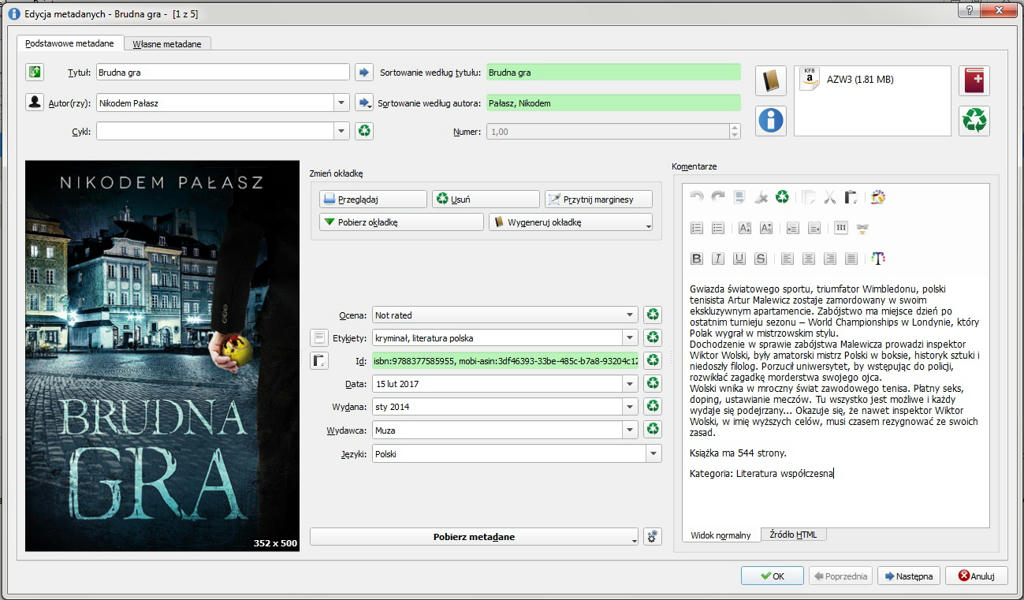Pick the text foreground color (T icon)

click(x=878, y=259)
